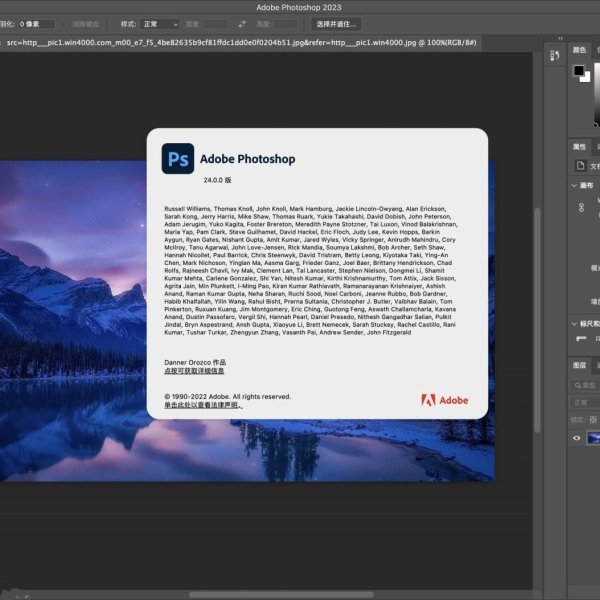Switch to the 属性 (Properties) panel tab
600x600 pixels.
pyautogui.click(x=579, y=147)
